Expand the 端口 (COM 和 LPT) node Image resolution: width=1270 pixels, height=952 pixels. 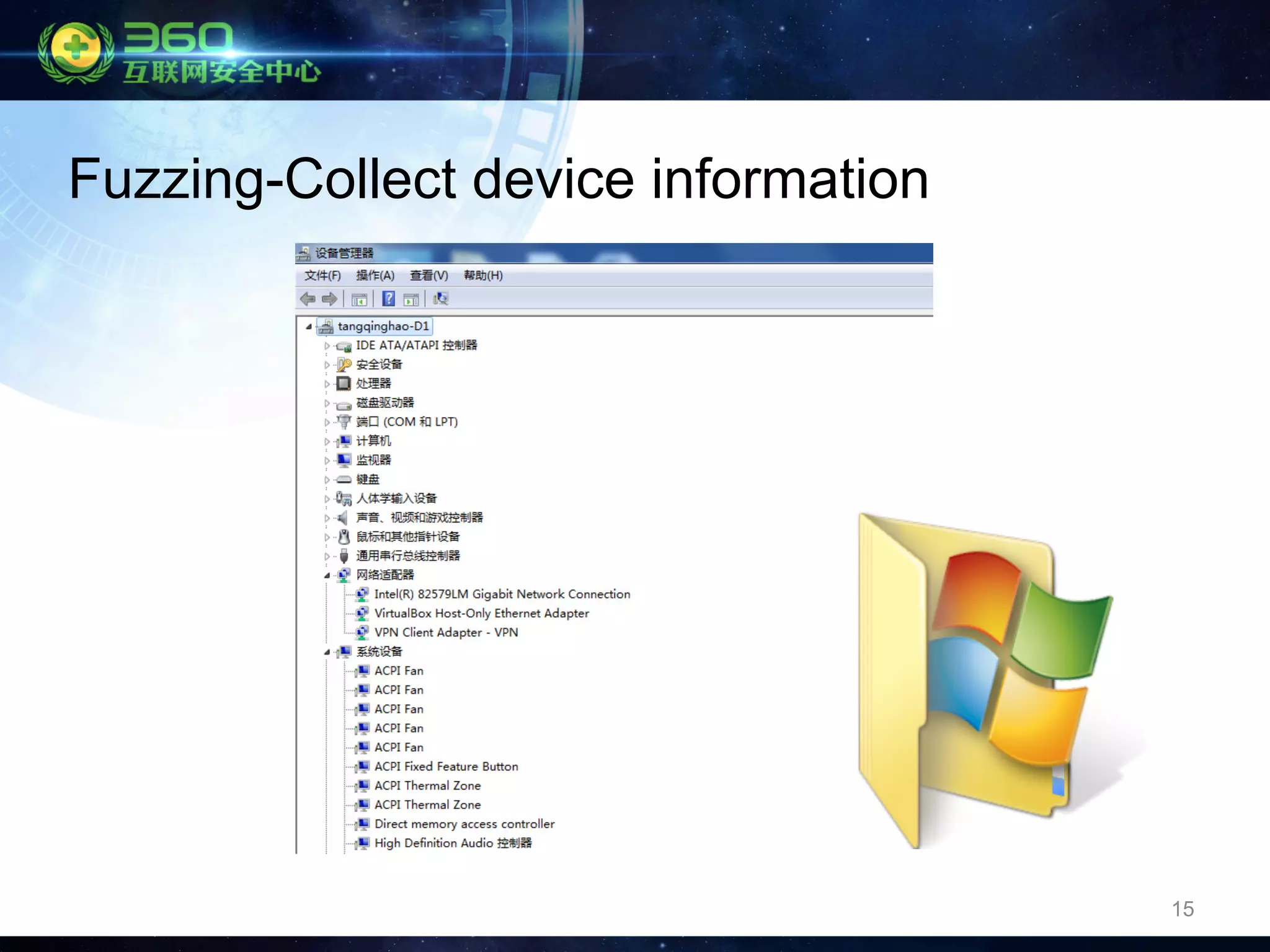click(x=327, y=423)
